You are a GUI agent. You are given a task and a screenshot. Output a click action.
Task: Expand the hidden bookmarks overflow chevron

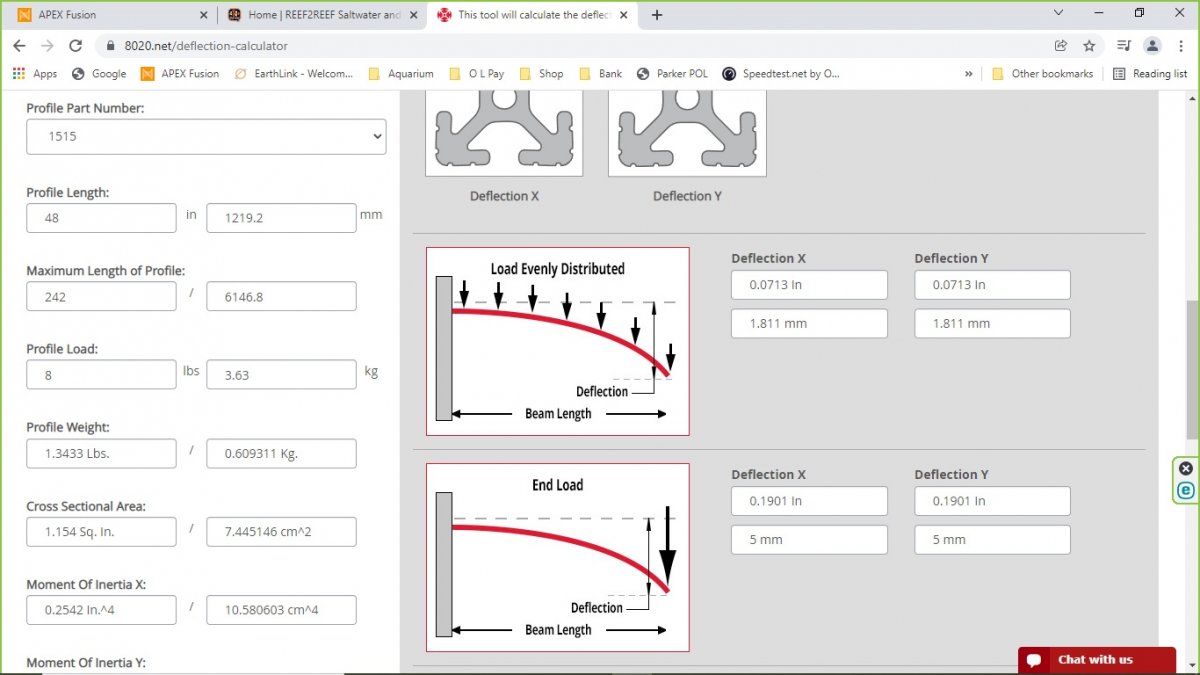click(x=969, y=74)
